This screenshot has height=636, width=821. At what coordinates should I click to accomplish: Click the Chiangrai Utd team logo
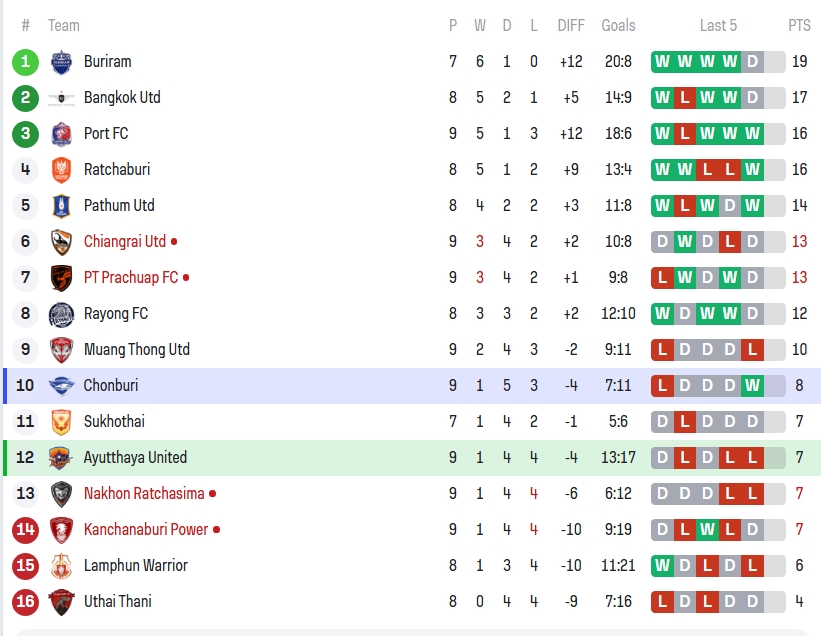coord(61,242)
